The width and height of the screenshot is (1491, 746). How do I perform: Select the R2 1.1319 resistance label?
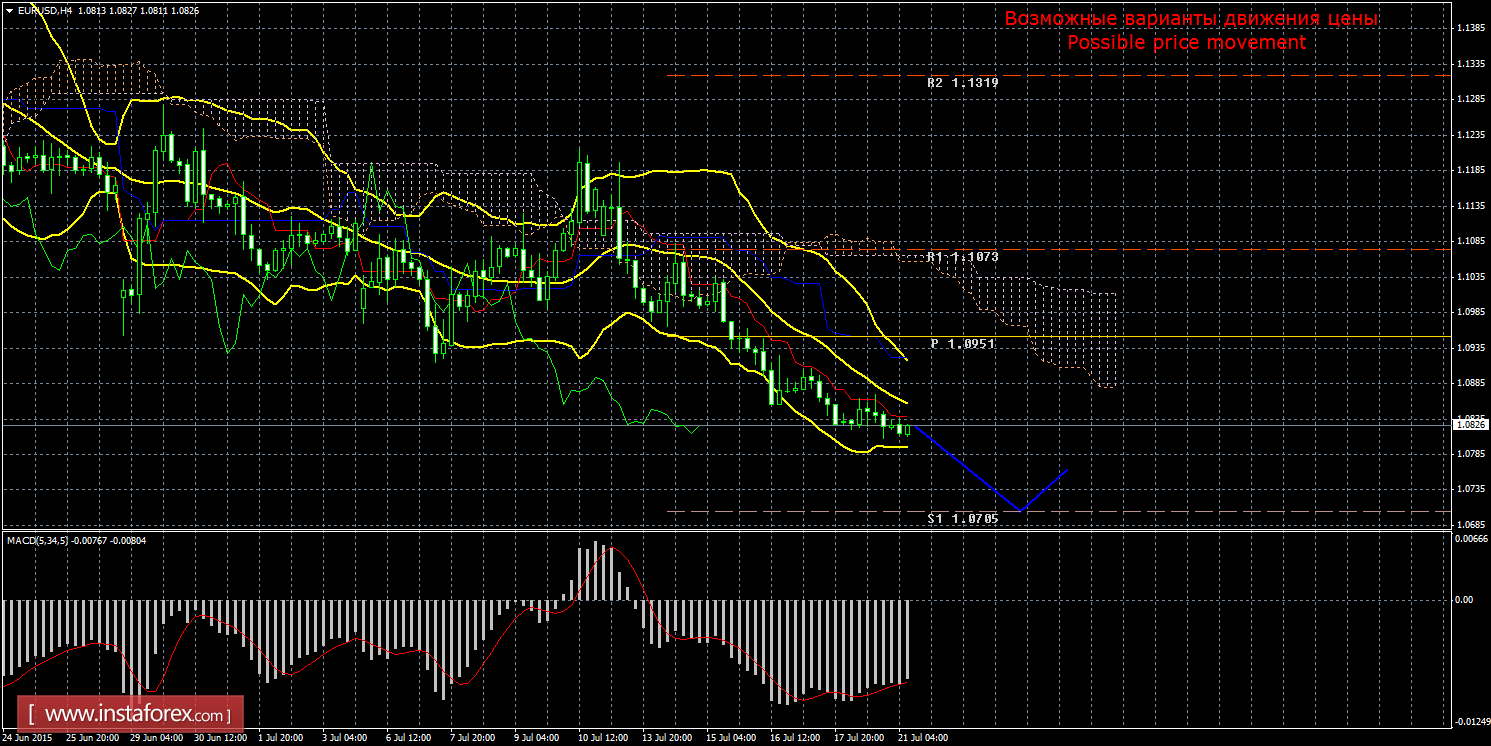click(962, 83)
